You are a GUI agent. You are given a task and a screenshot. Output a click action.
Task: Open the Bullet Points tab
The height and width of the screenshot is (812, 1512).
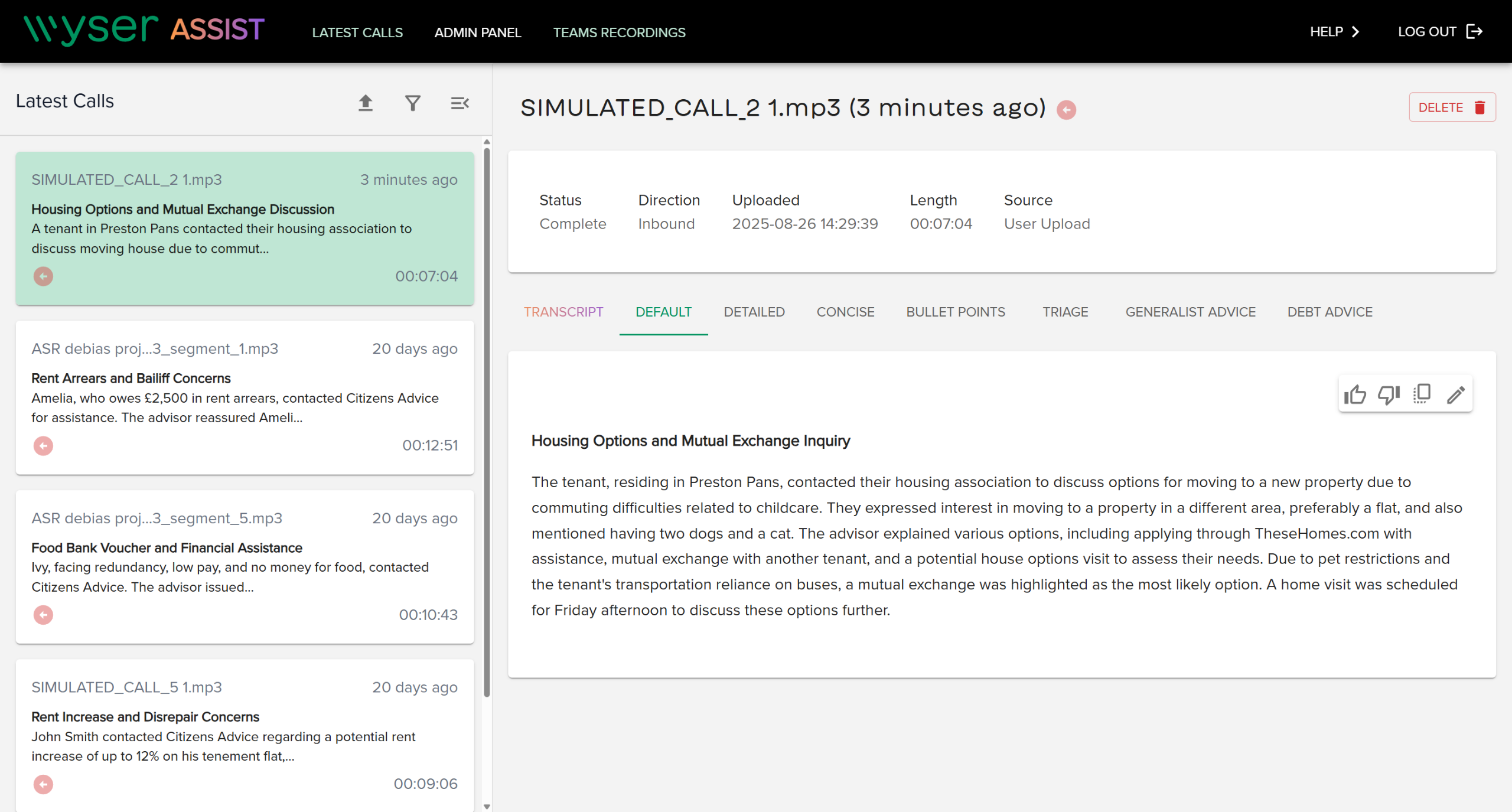pyautogui.click(x=955, y=312)
